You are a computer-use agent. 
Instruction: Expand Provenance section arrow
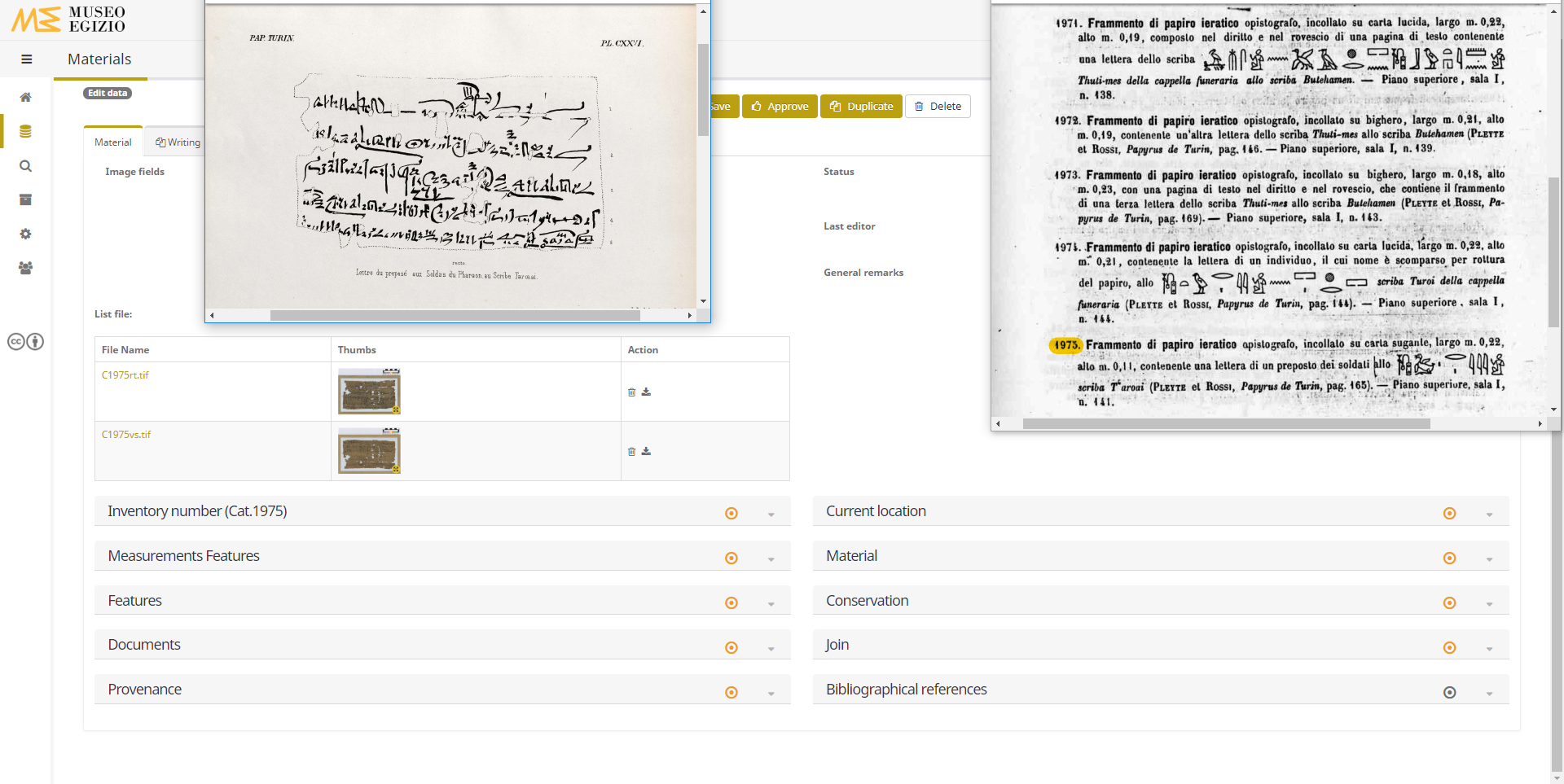[771, 694]
